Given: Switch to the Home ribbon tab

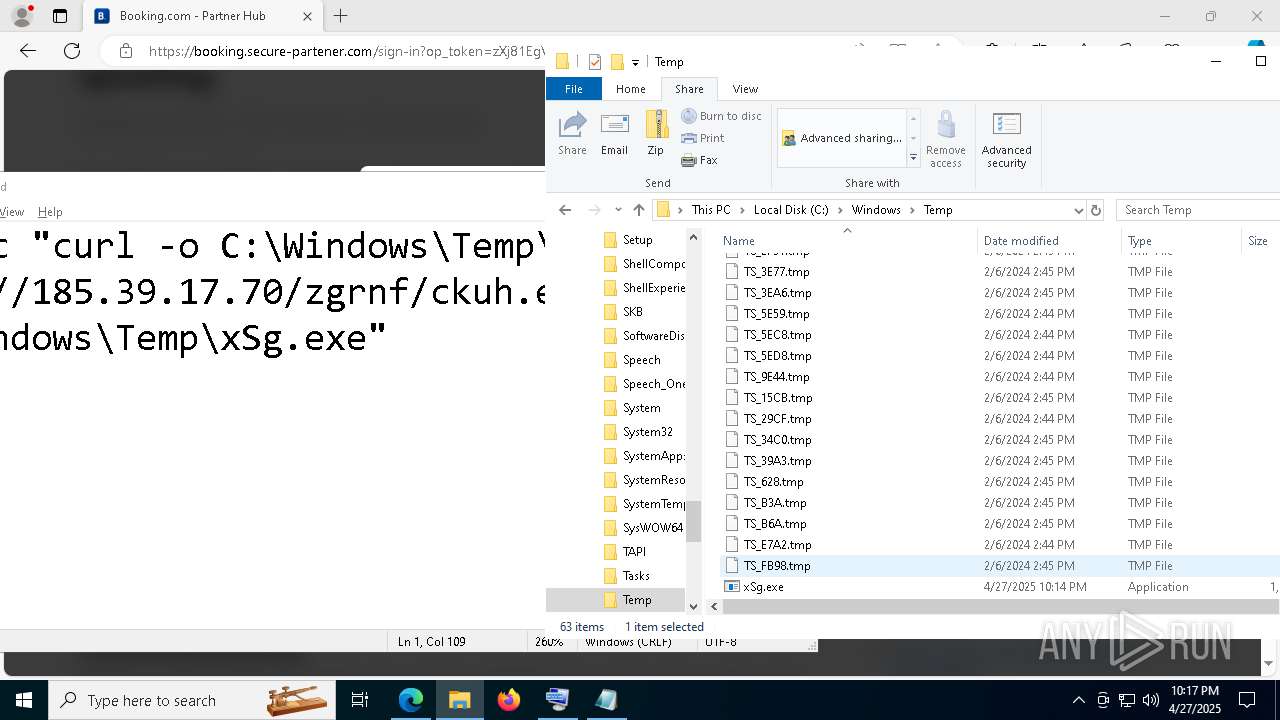Looking at the screenshot, I should 630,89.
